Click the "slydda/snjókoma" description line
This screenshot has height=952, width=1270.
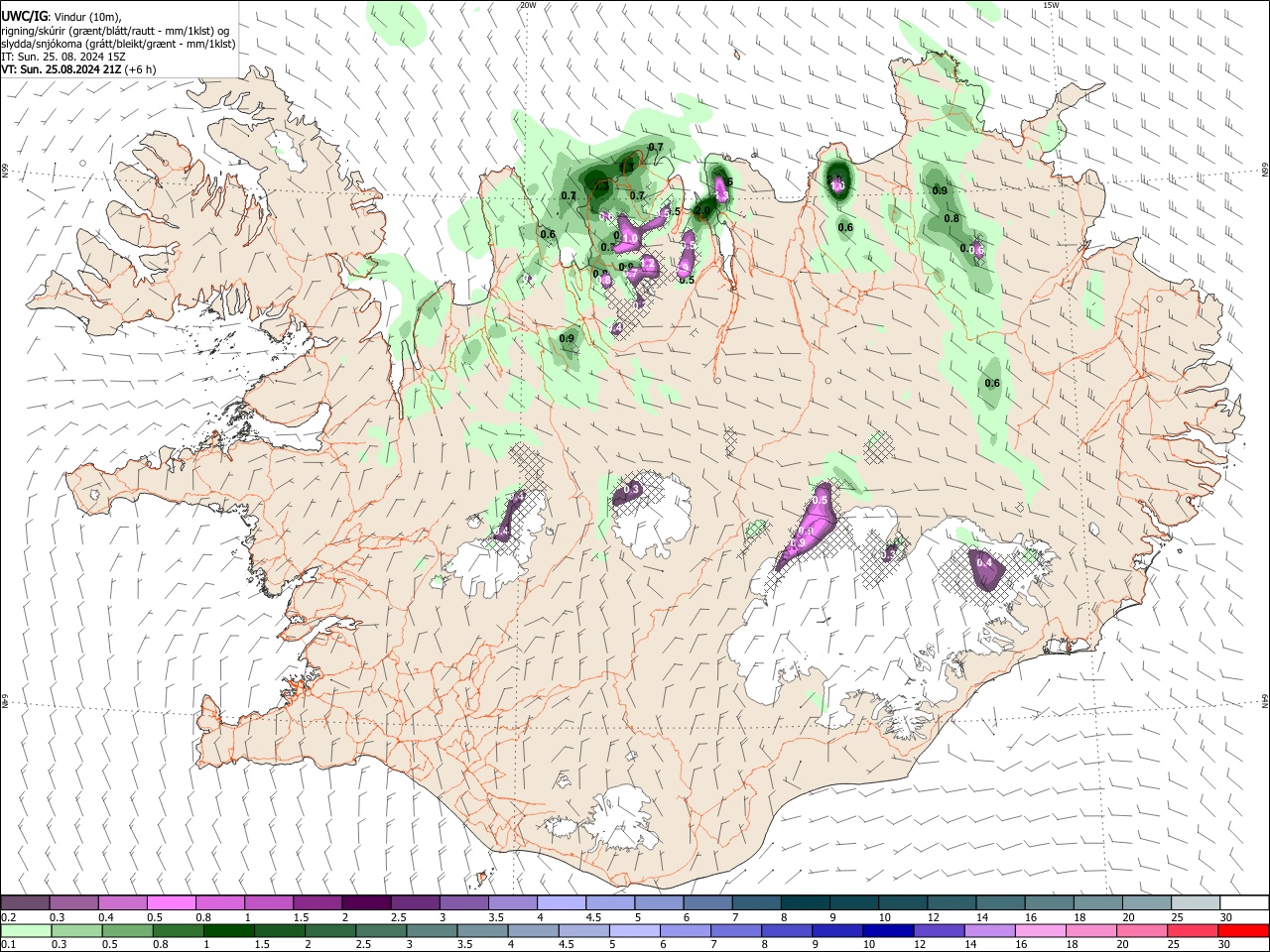[x=118, y=44]
